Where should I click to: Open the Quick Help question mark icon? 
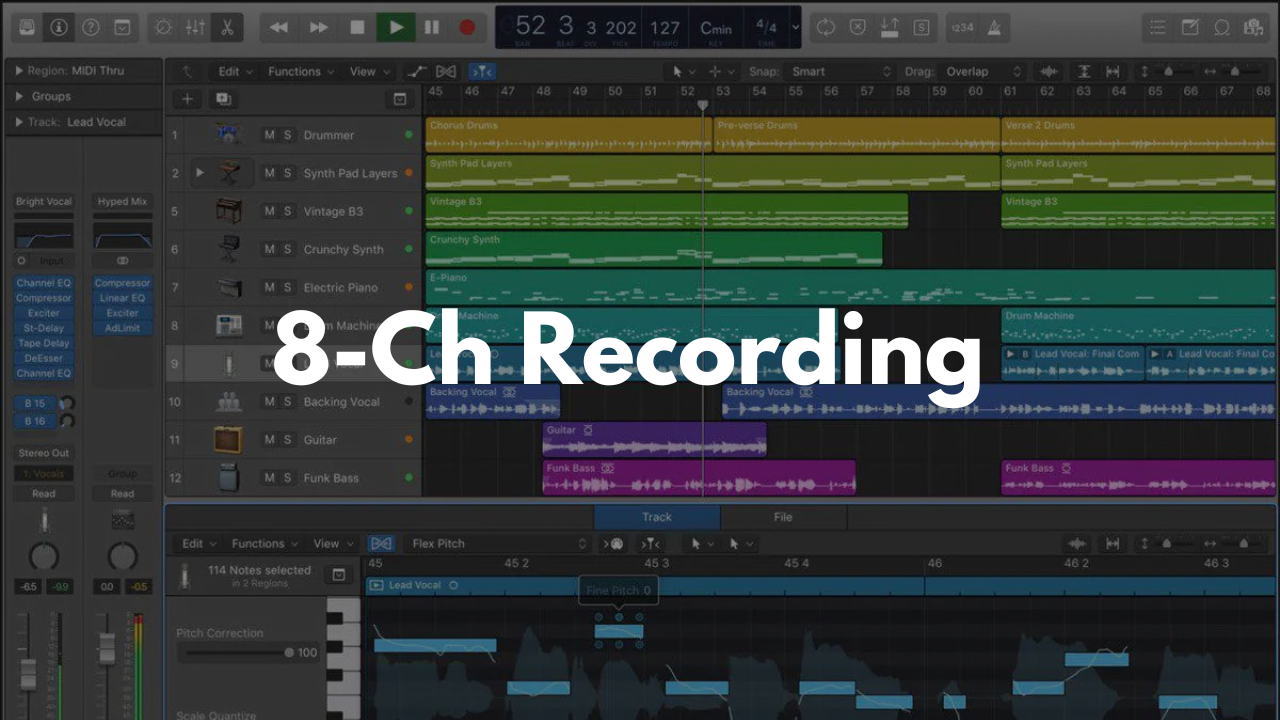[x=90, y=27]
